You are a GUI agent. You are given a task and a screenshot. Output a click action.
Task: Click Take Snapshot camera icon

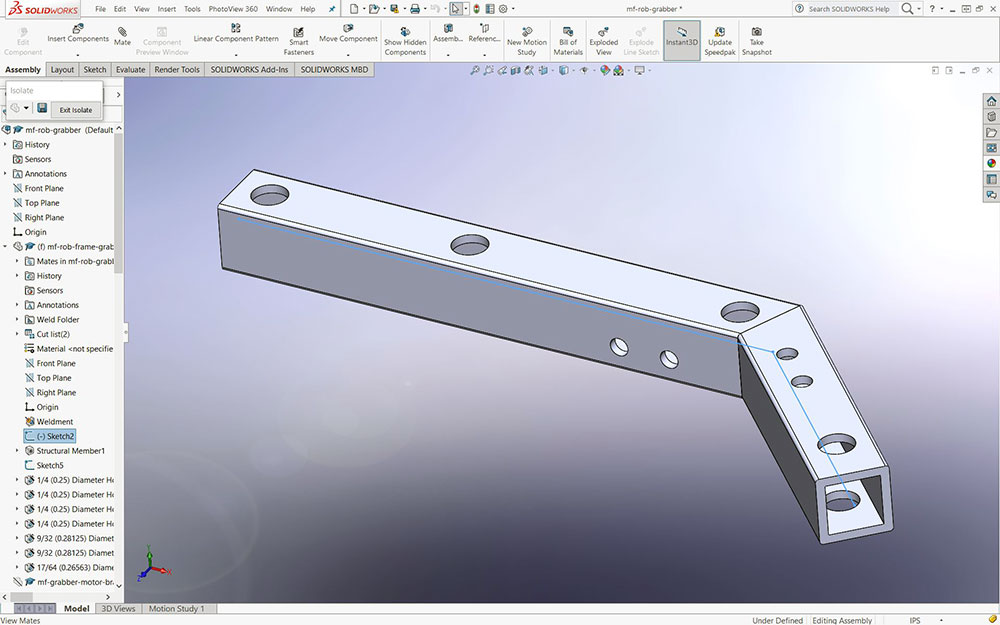pos(757,31)
